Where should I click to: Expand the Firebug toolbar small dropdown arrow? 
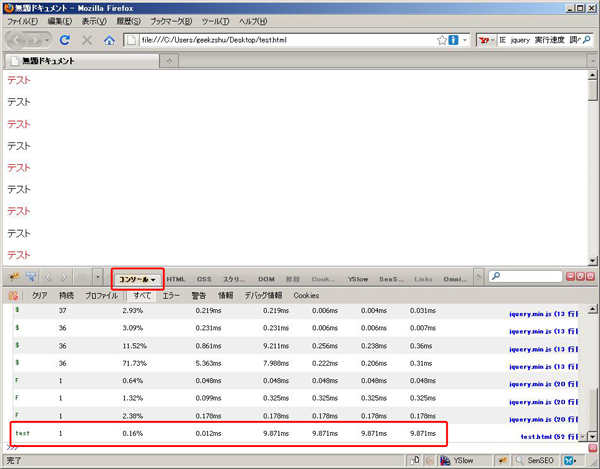click(x=98, y=277)
